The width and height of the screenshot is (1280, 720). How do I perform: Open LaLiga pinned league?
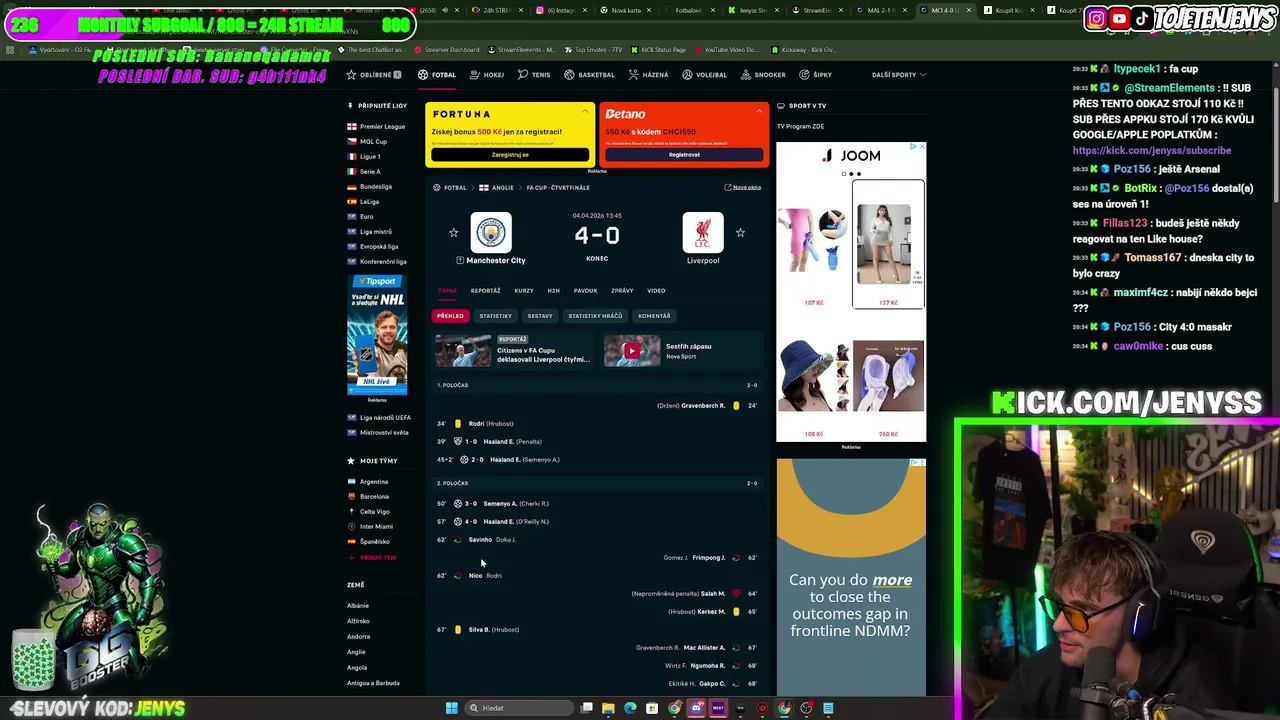tap(369, 202)
